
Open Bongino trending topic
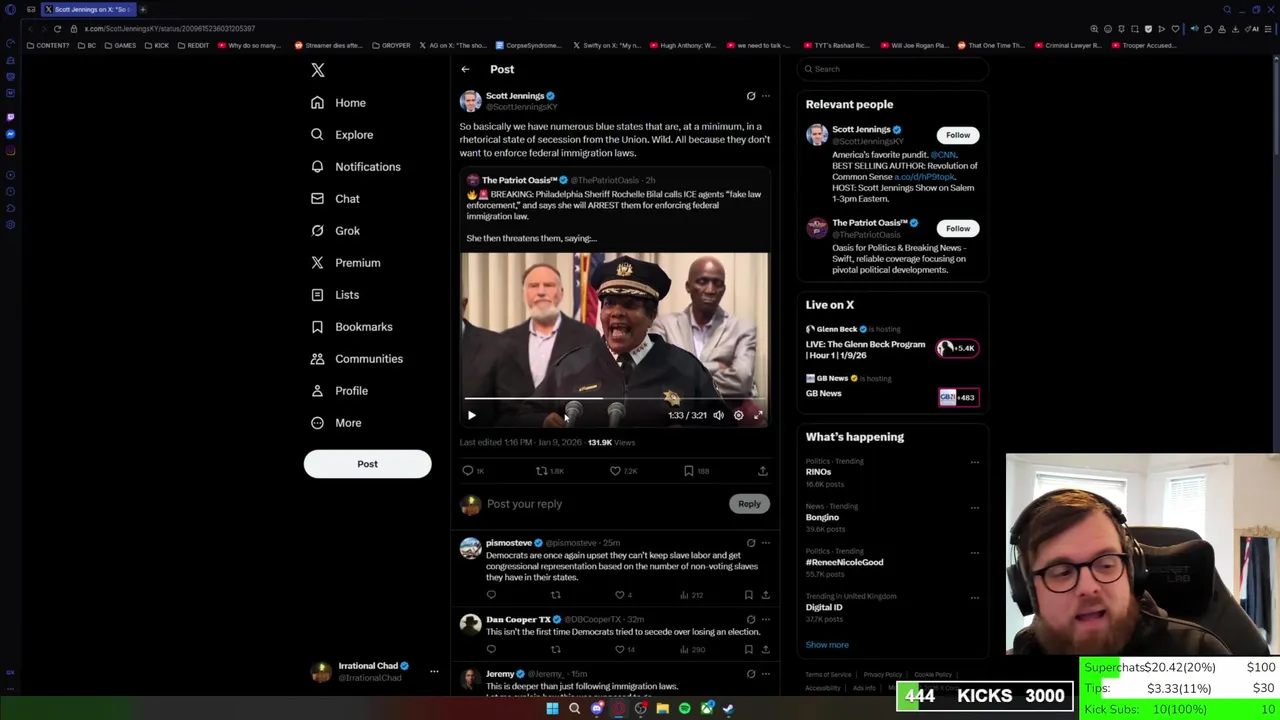[822, 517]
